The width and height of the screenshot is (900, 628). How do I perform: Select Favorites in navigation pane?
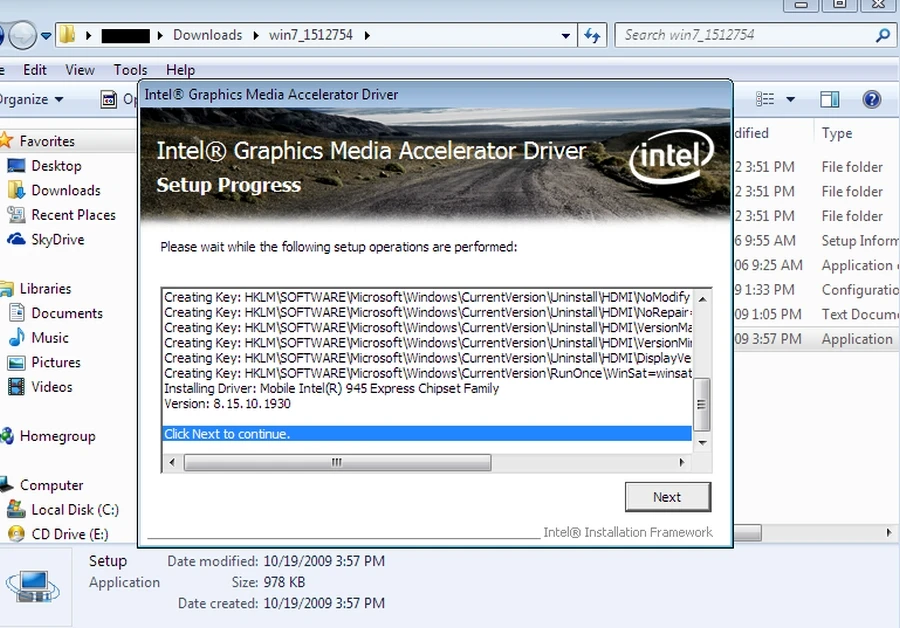(x=47, y=141)
